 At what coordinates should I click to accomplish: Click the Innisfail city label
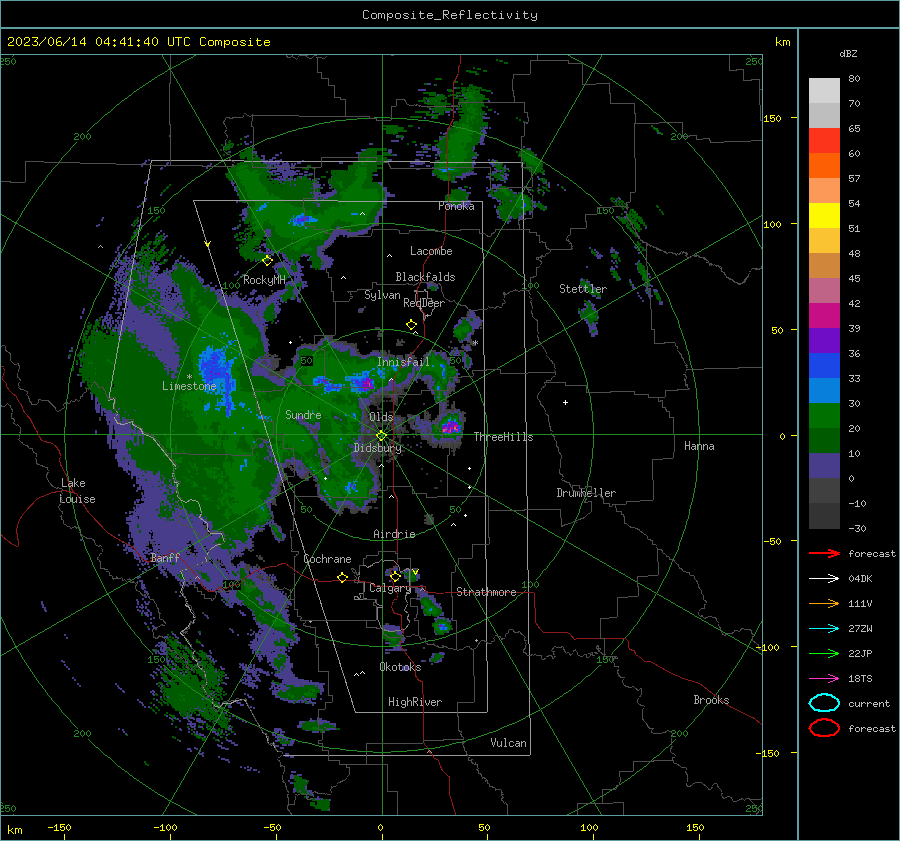point(403,362)
